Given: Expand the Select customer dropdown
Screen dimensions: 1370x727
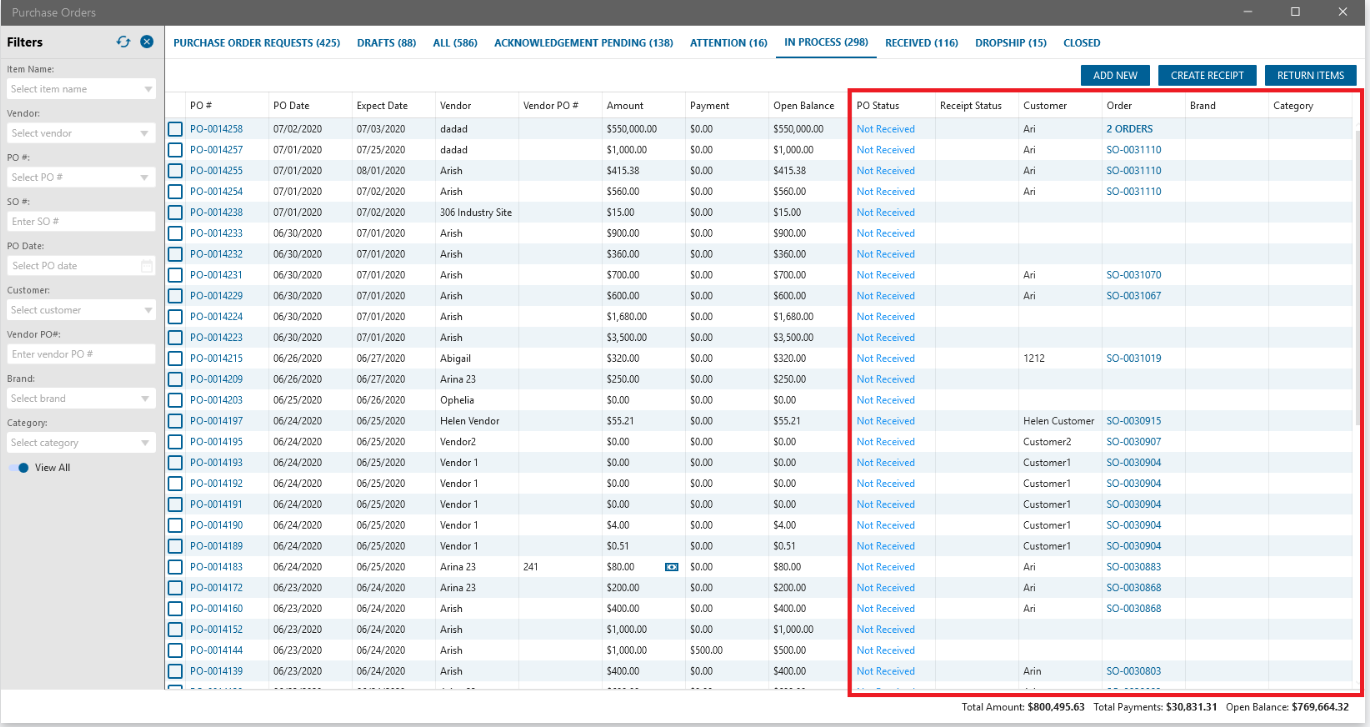Looking at the screenshot, I should coord(81,310).
